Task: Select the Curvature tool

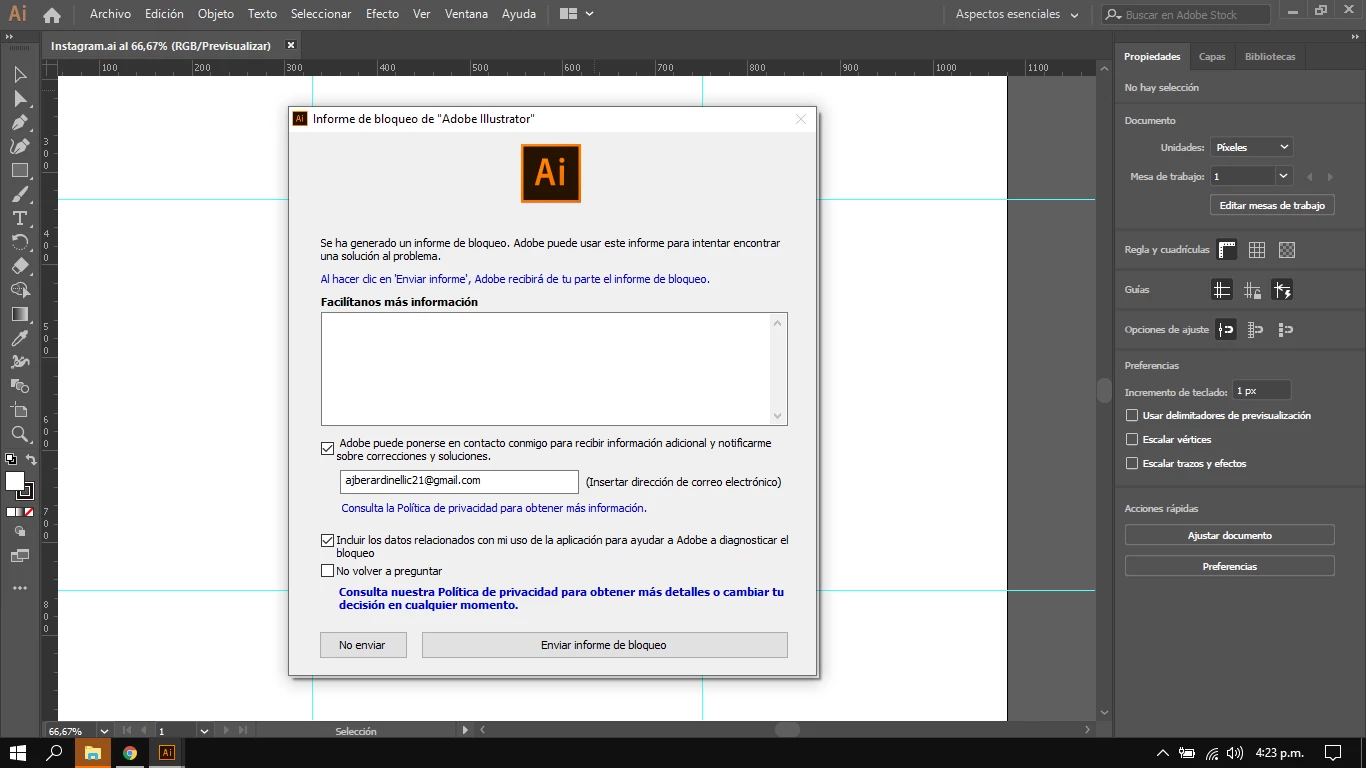Action: point(20,147)
